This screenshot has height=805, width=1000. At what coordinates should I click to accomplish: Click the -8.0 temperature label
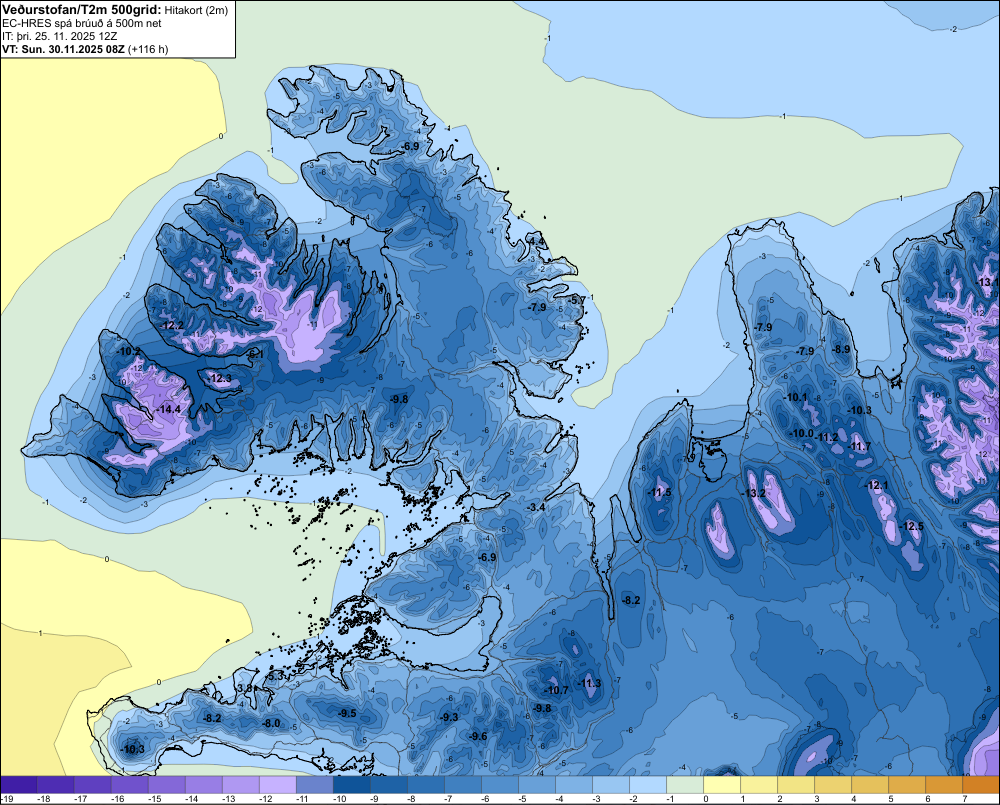click(x=271, y=723)
